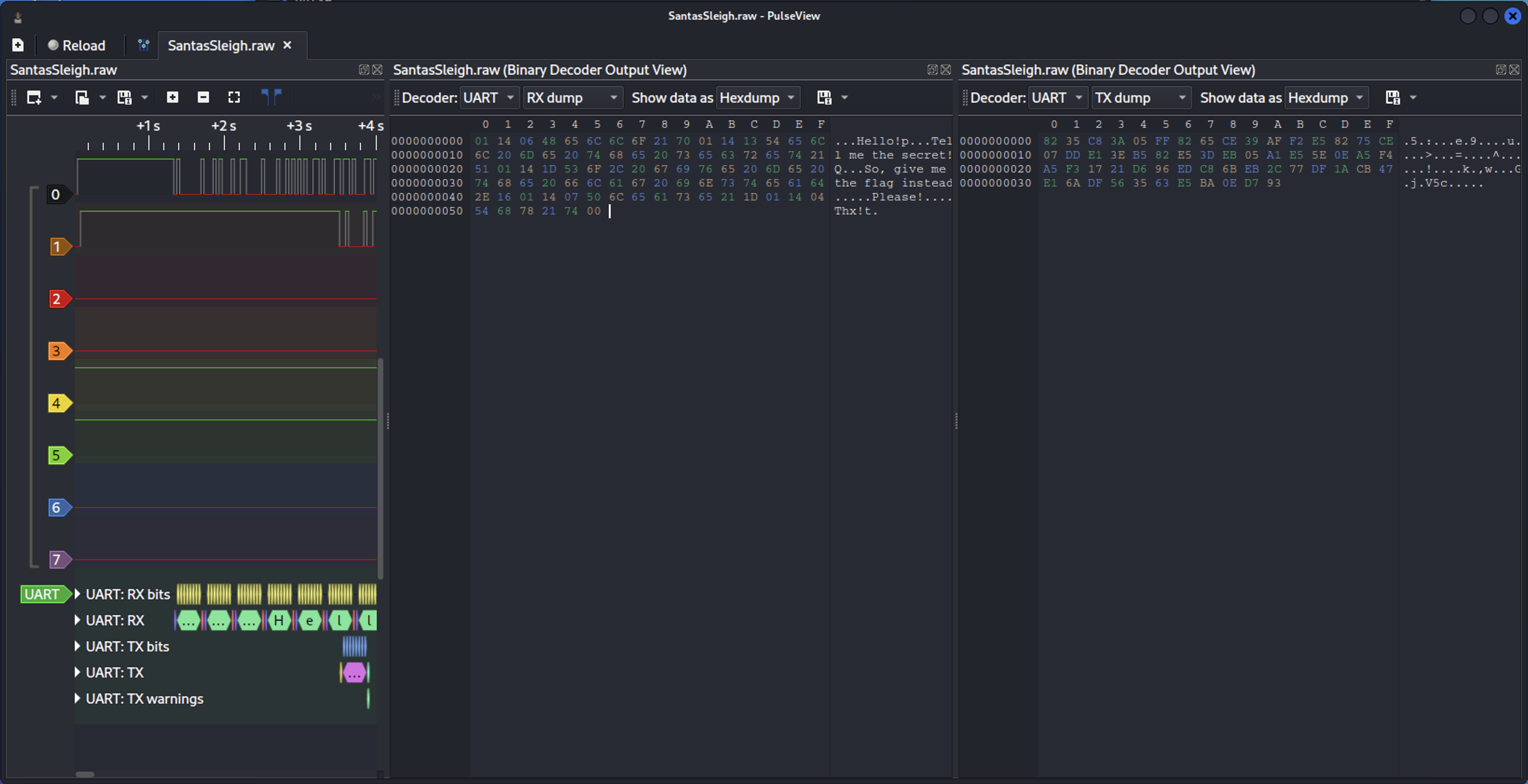Select channel 7 purple label
The height and width of the screenshot is (784, 1528).
click(60, 559)
